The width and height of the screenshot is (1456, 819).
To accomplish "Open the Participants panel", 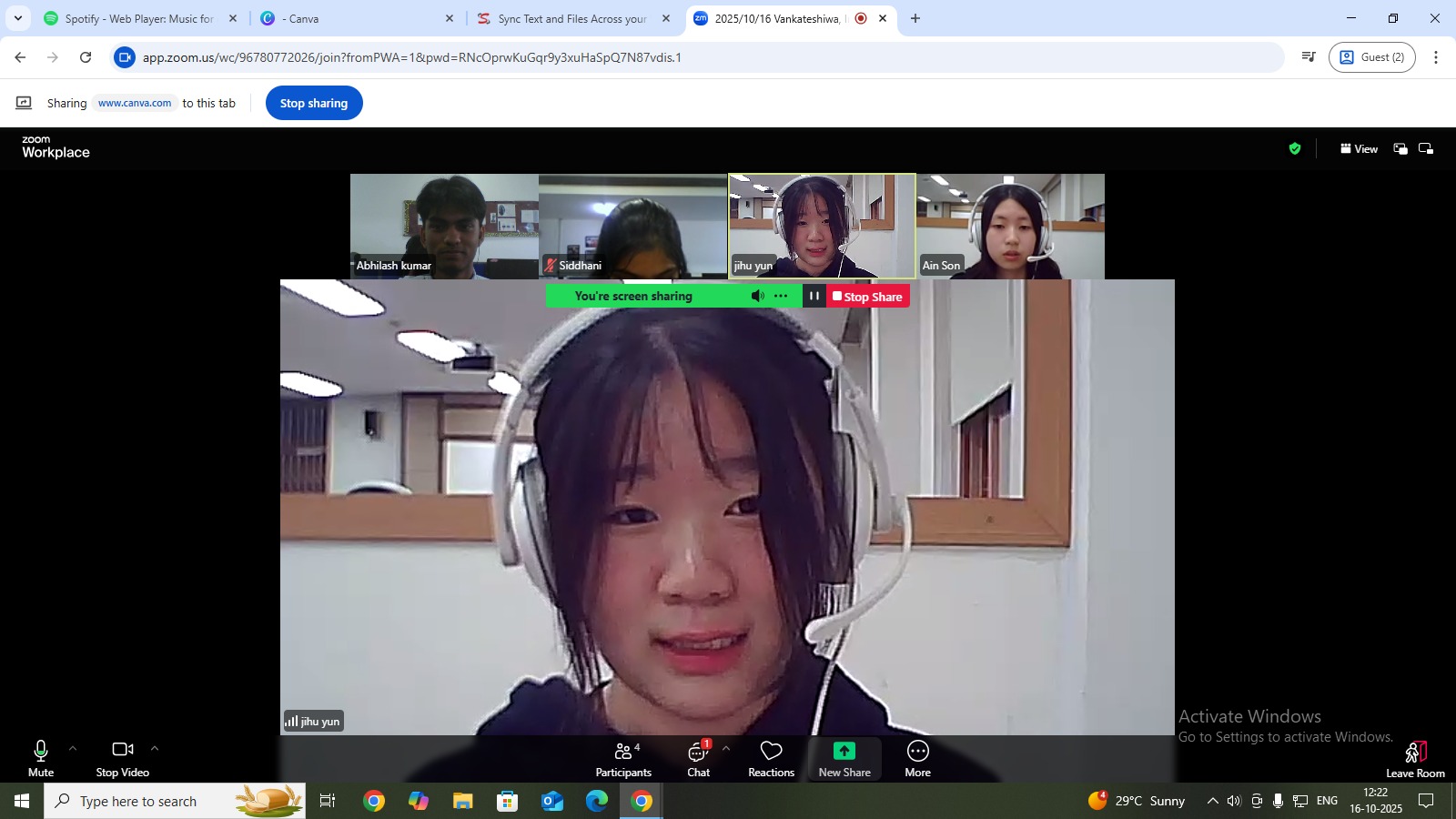I will tap(623, 759).
